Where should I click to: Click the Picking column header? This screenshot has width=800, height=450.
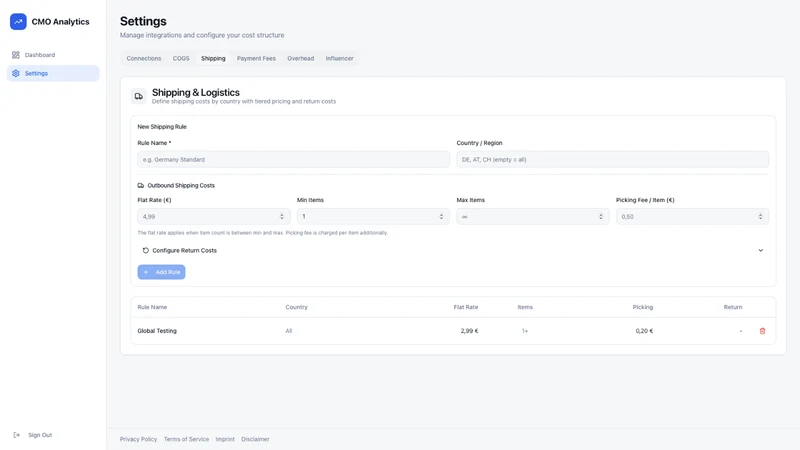[x=643, y=307]
